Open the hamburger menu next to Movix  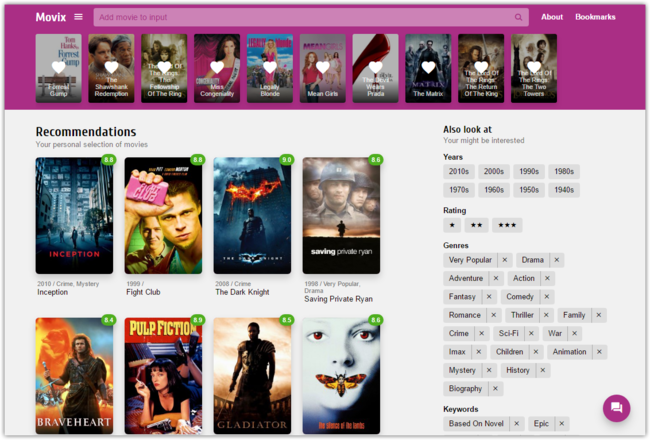[78, 17]
